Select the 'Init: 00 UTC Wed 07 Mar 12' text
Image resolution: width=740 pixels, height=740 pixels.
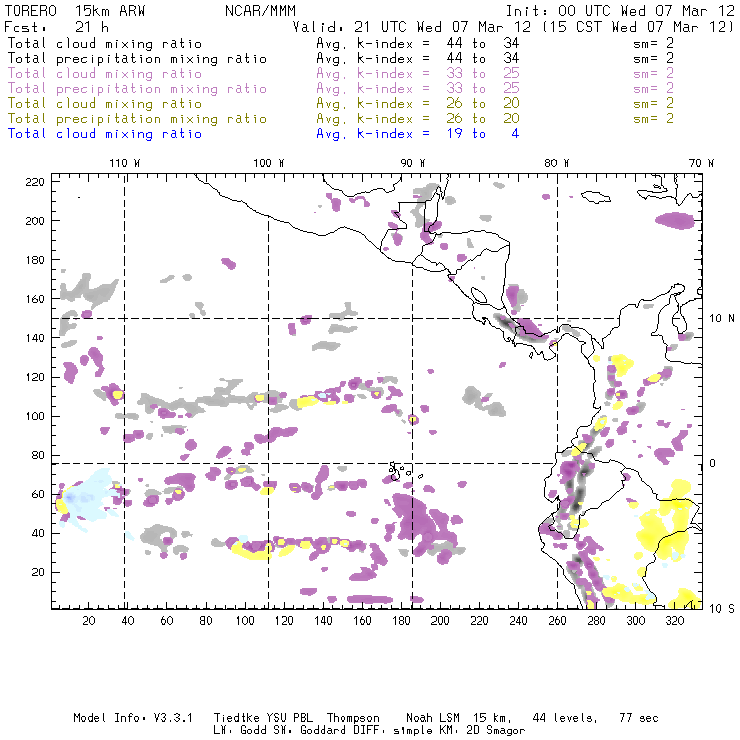(620, 11)
